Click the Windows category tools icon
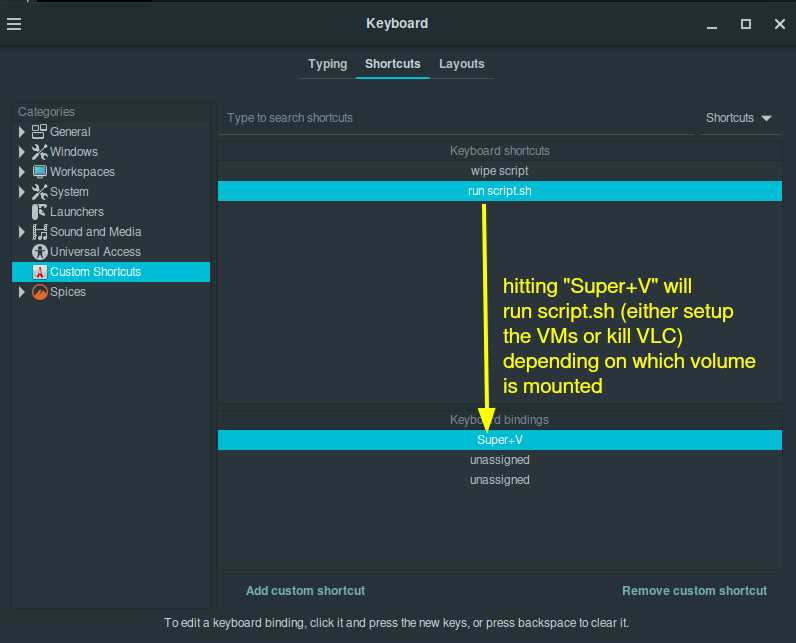This screenshot has width=796, height=643. click(x=39, y=152)
